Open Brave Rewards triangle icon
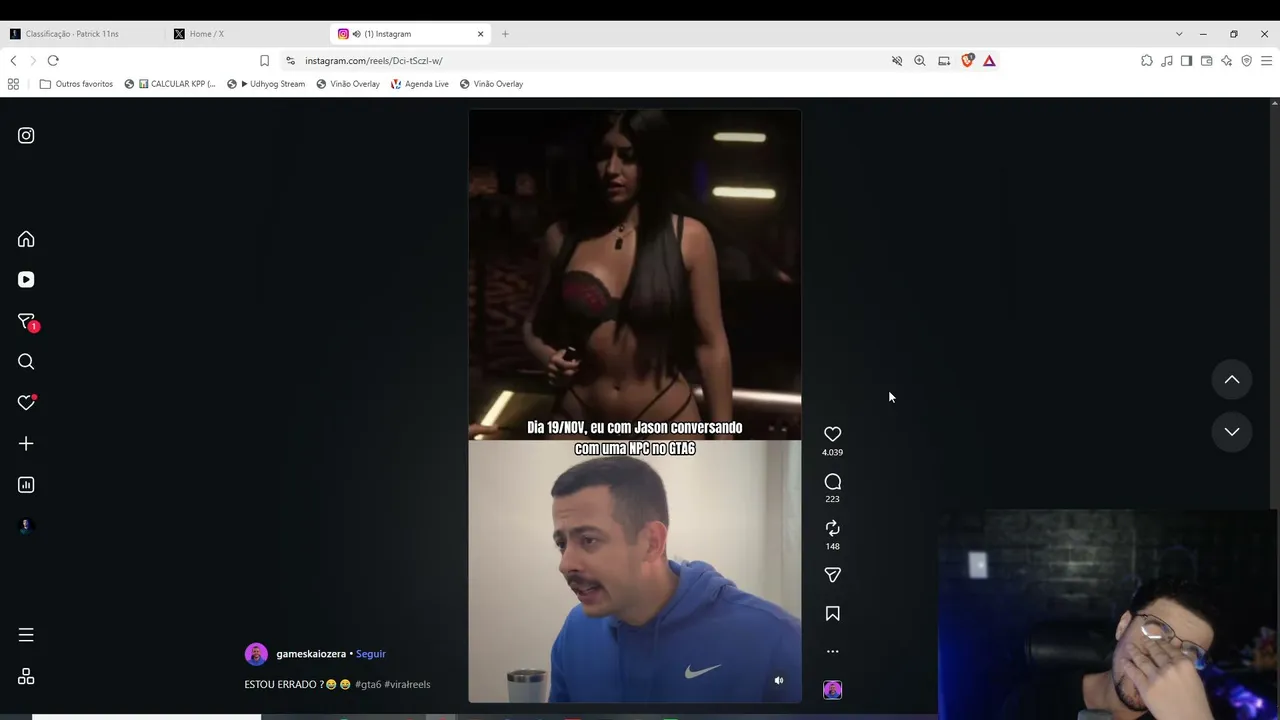 point(989,61)
